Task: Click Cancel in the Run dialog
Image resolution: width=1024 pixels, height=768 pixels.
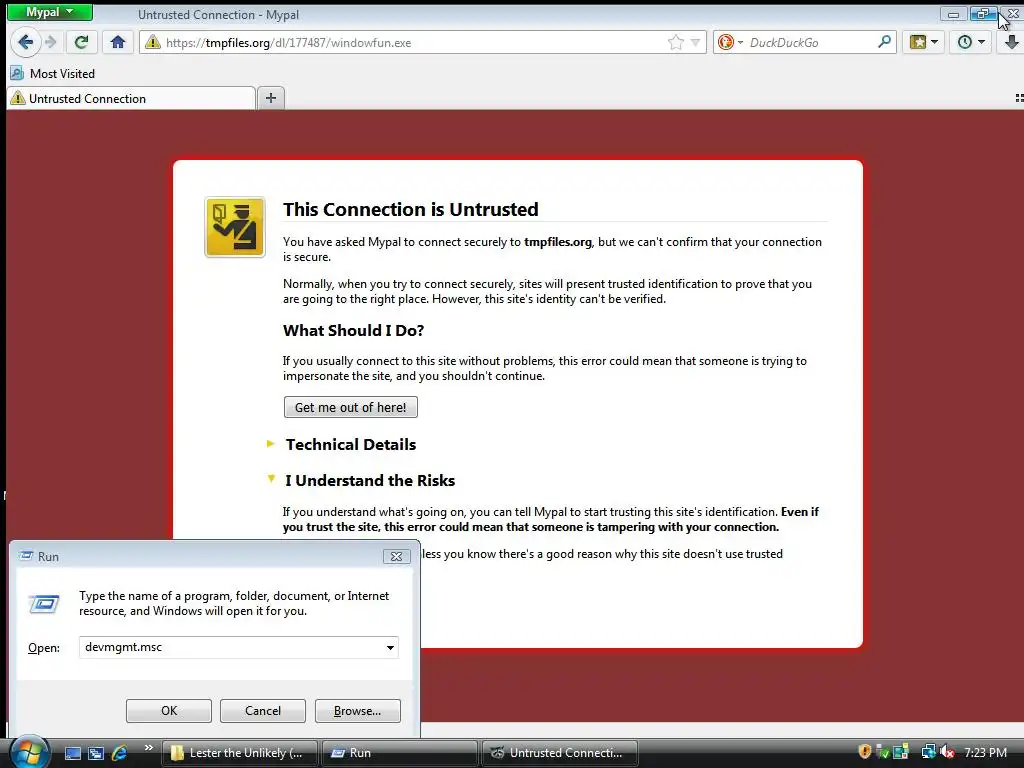Action: (x=263, y=711)
